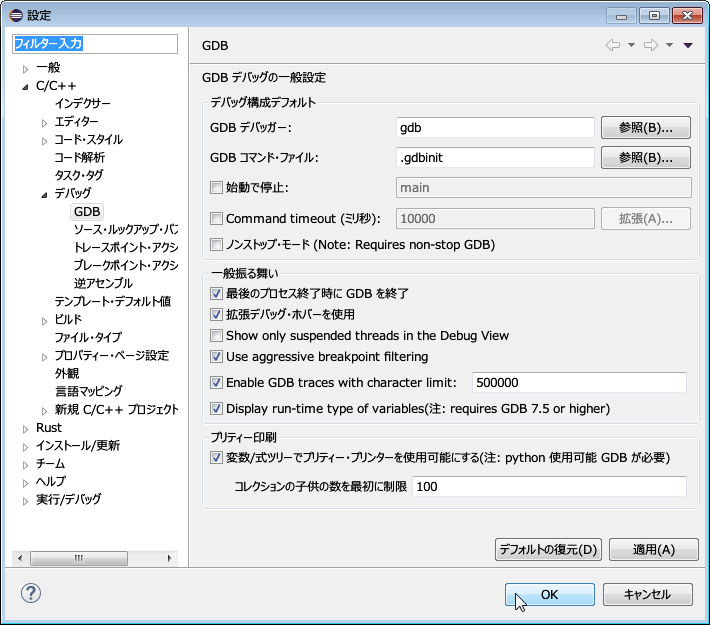Click the tree scrollbar left arrow

[20, 558]
